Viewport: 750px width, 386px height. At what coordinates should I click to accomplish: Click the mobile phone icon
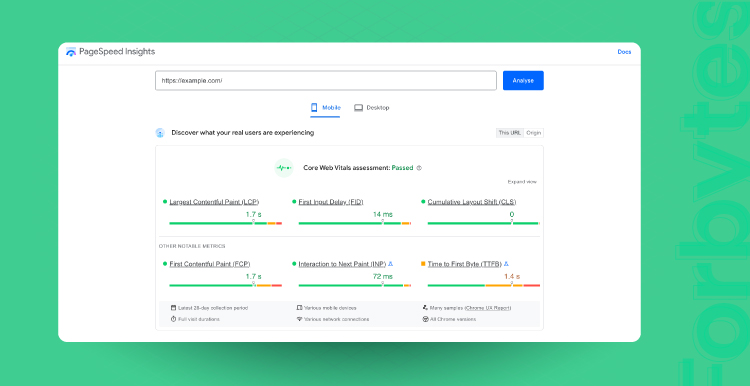point(314,108)
